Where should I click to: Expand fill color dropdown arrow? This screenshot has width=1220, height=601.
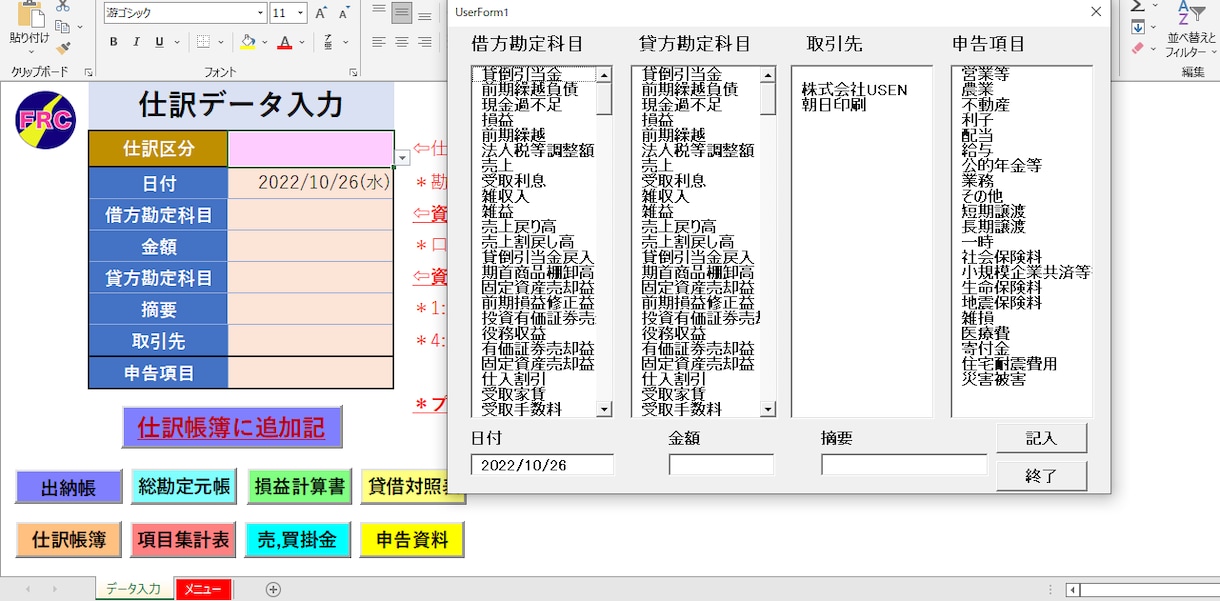click(264, 42)
